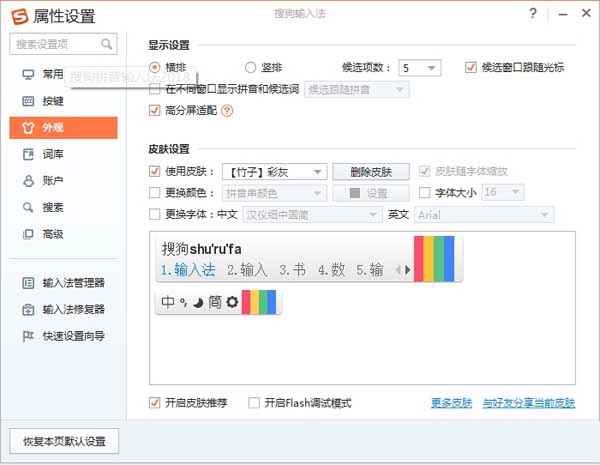Click candidate 4.数 in the preview
600x465 pixels.
coord(331,270)
